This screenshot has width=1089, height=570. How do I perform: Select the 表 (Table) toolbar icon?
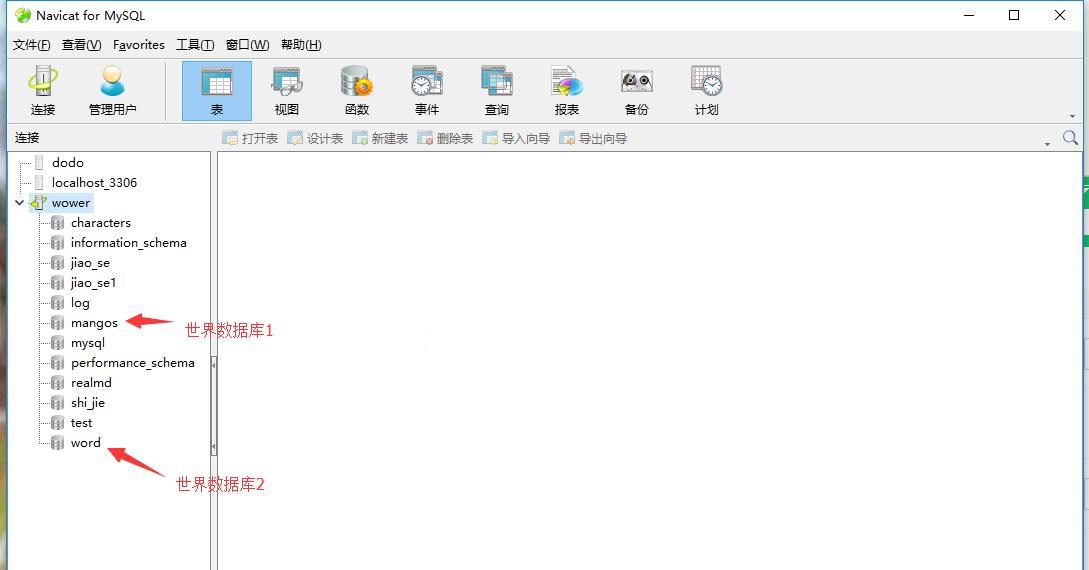tap(217, 91)
